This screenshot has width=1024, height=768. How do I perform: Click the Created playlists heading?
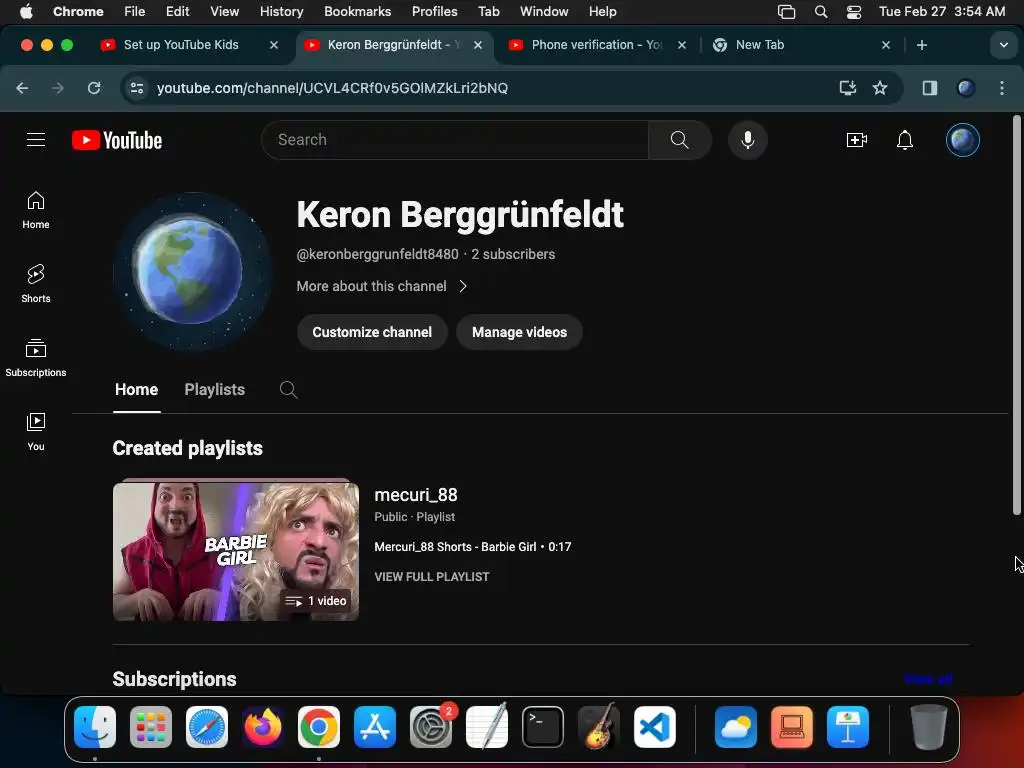[x=187, y=448]
